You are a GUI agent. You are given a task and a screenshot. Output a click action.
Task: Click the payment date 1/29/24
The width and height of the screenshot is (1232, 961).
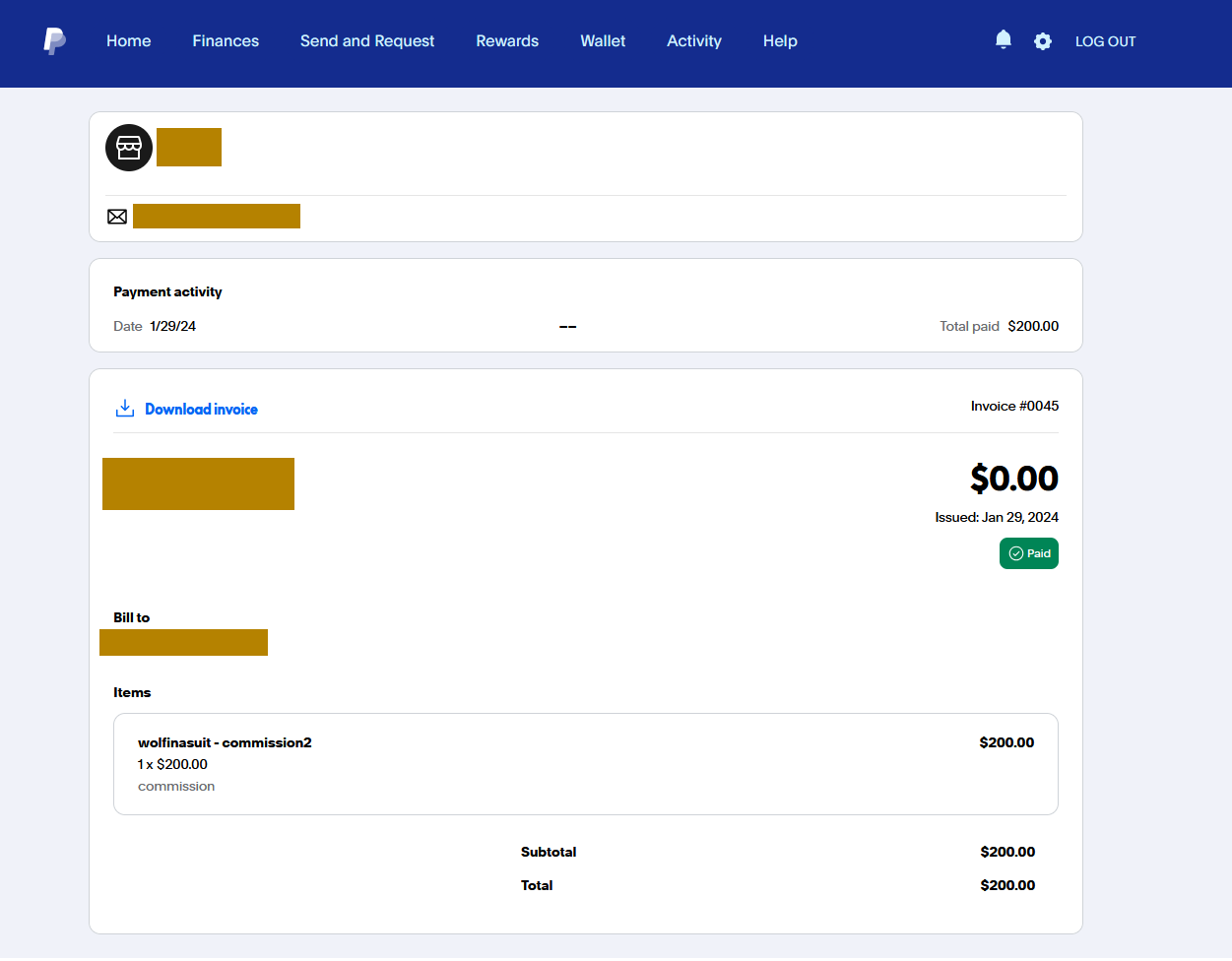[172, 326]
